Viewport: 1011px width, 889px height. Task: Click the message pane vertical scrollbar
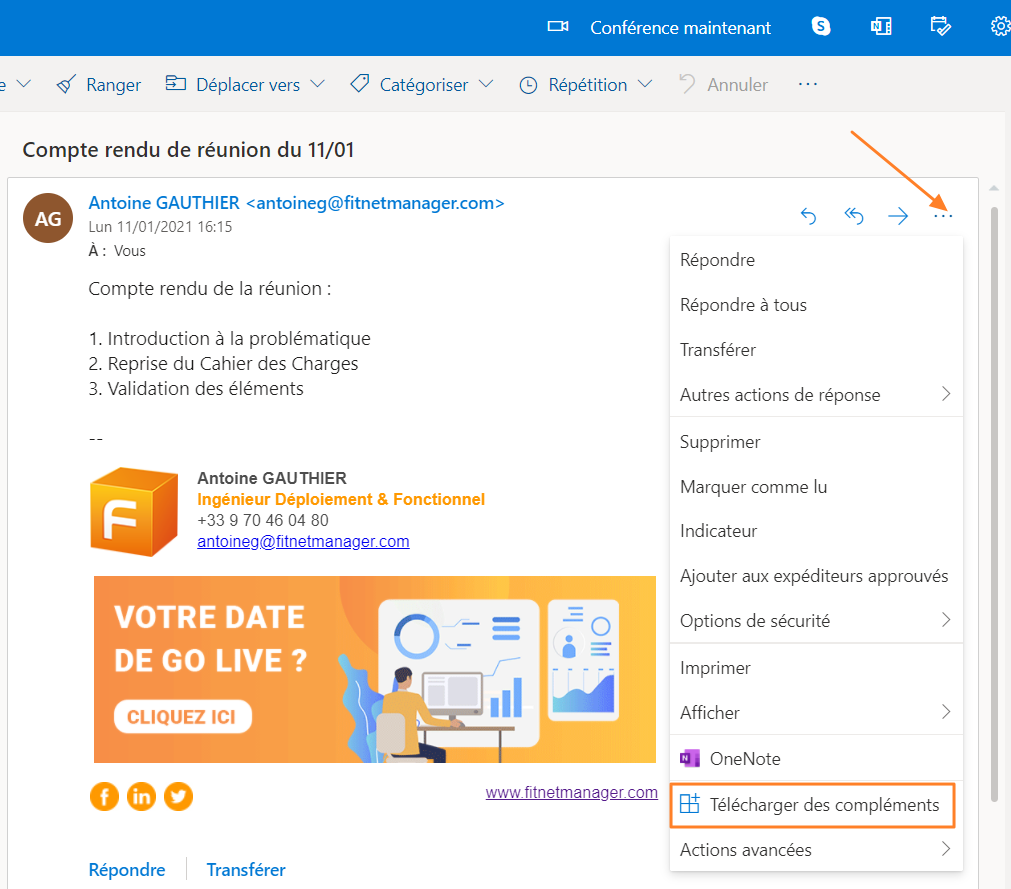tap(994, 500)
